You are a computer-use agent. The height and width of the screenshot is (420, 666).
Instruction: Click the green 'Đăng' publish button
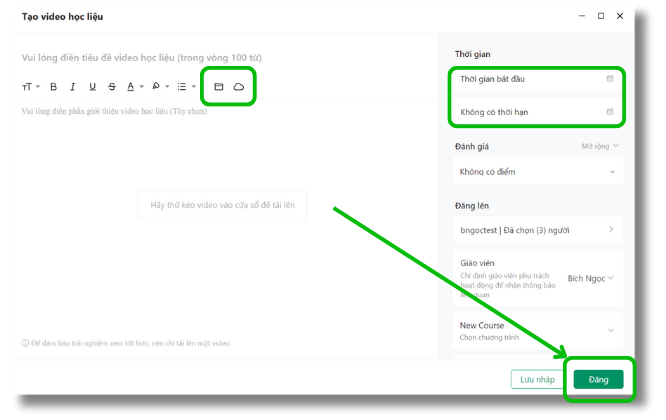[598, 380]
